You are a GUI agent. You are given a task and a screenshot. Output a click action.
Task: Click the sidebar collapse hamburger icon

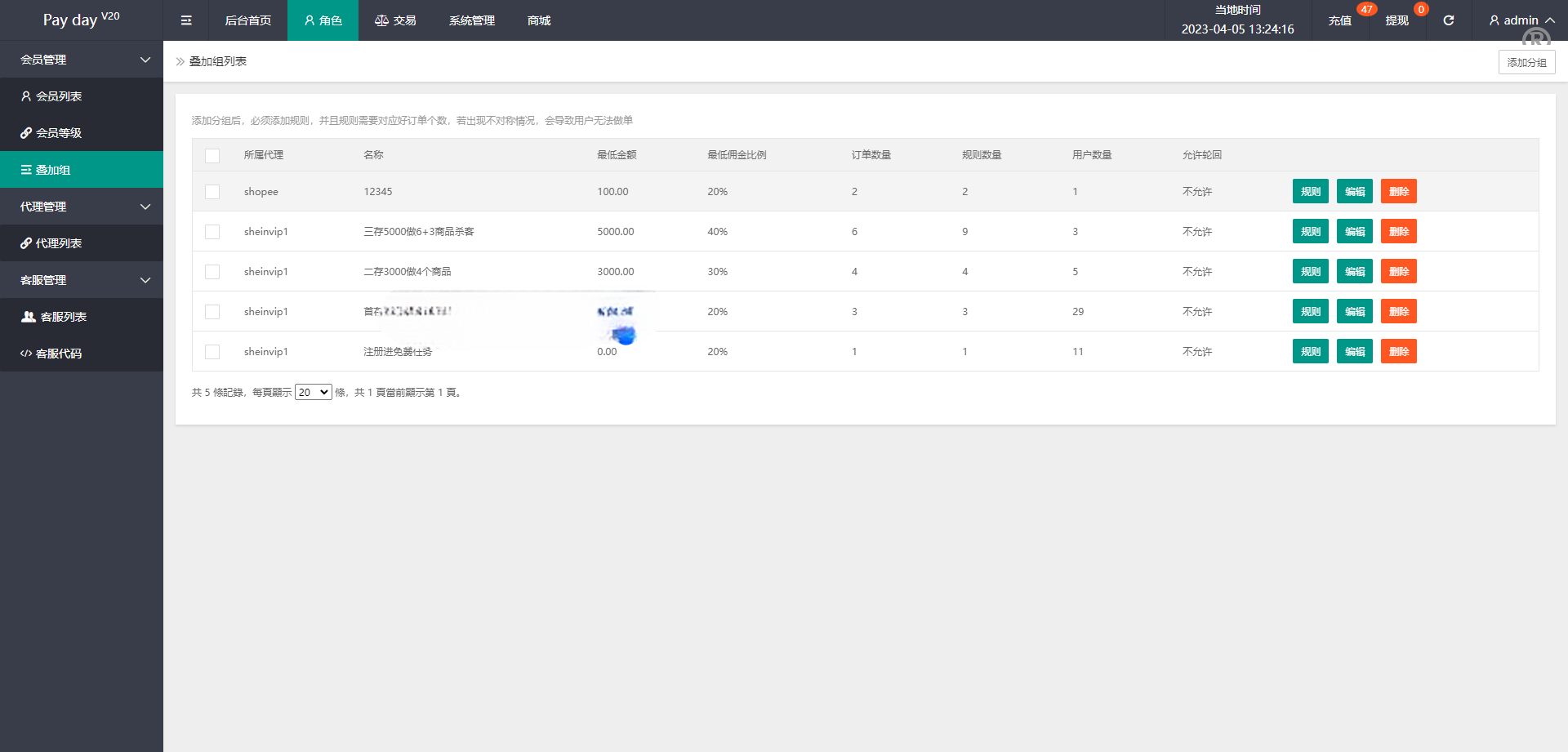coord(186,20)
